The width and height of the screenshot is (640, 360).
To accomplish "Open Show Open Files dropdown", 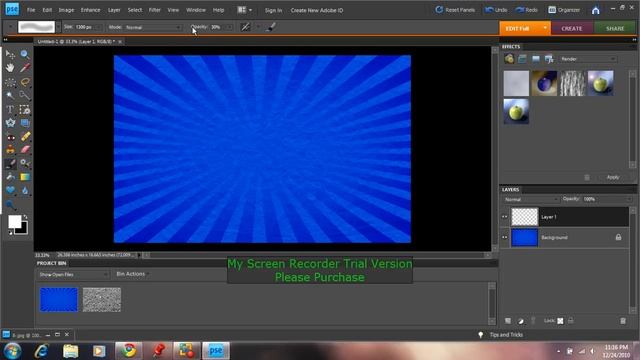I will 73,275.
